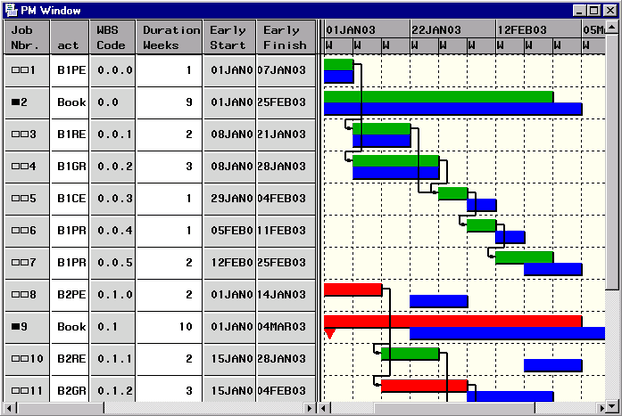
Task: Select the Duration Weeks column header
Action: (169, 37)
